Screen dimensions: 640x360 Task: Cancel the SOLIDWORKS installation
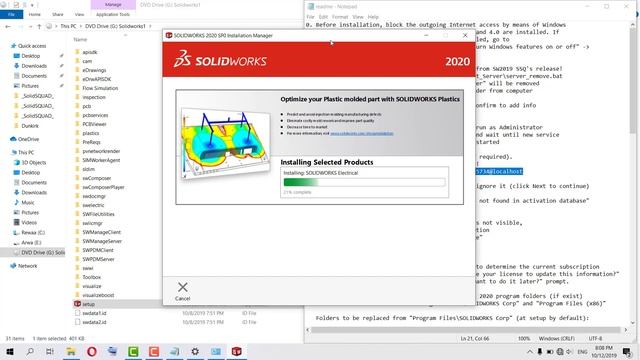182,291
